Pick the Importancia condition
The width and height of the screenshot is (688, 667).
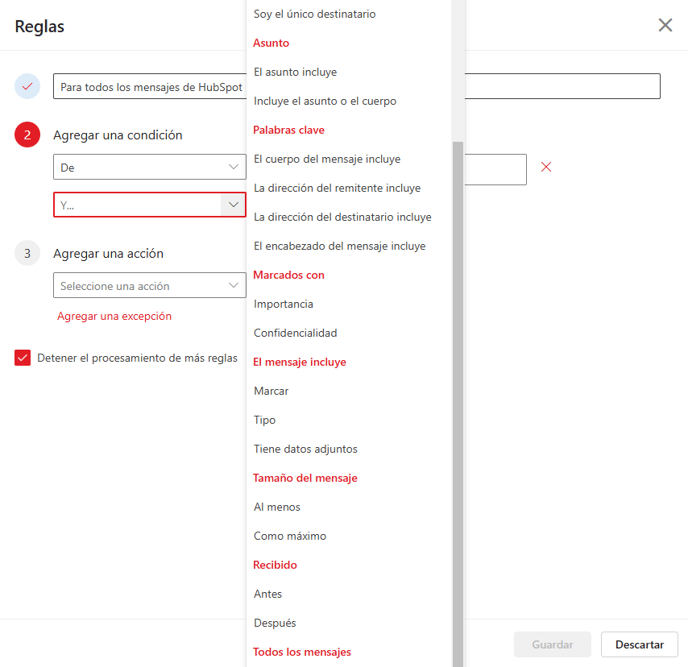[x=283, y=304]
